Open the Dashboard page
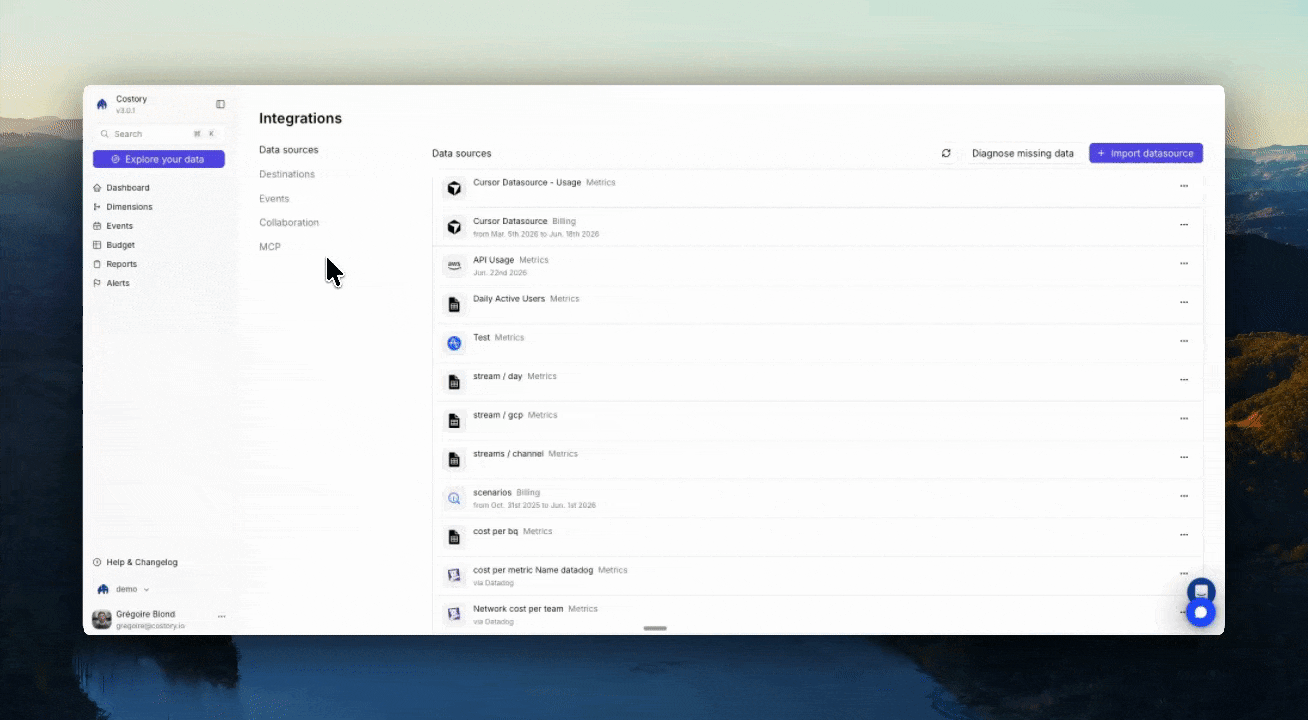 (128, 188)
